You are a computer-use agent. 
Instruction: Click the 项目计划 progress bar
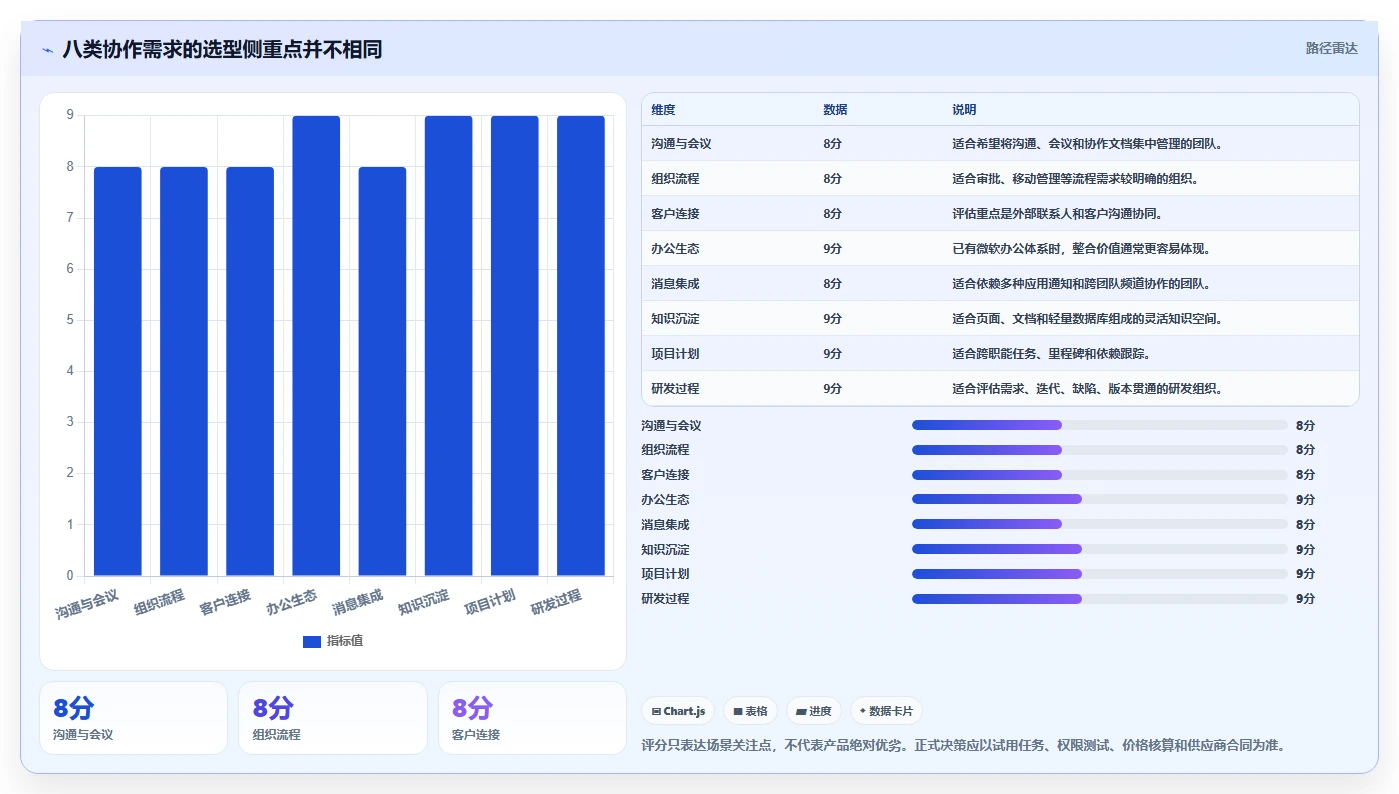(x=1099, y=574)
